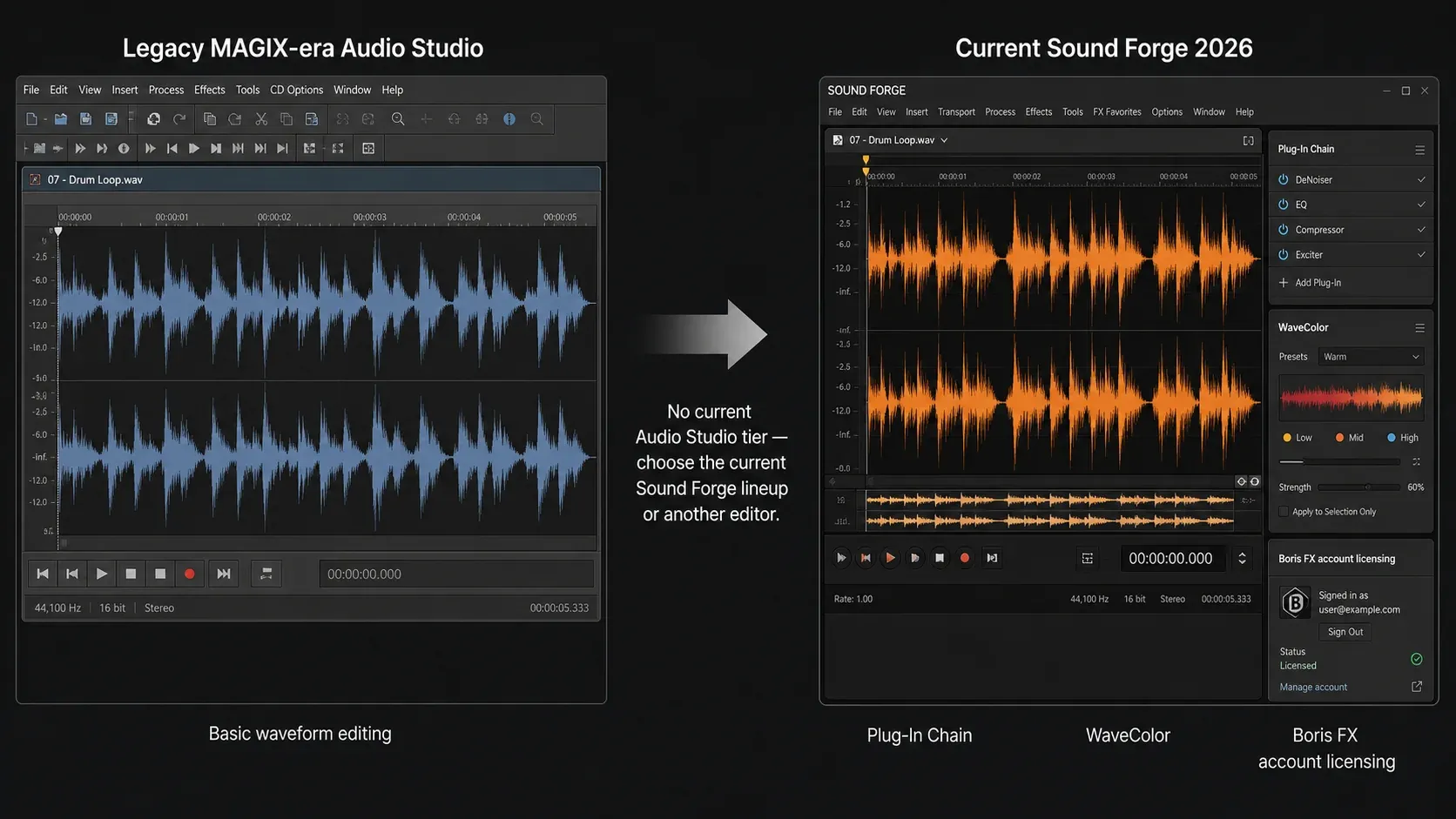
Task: Open the Warm presets dropdown in WaveColor
Action: click(x=1371, y=357)
